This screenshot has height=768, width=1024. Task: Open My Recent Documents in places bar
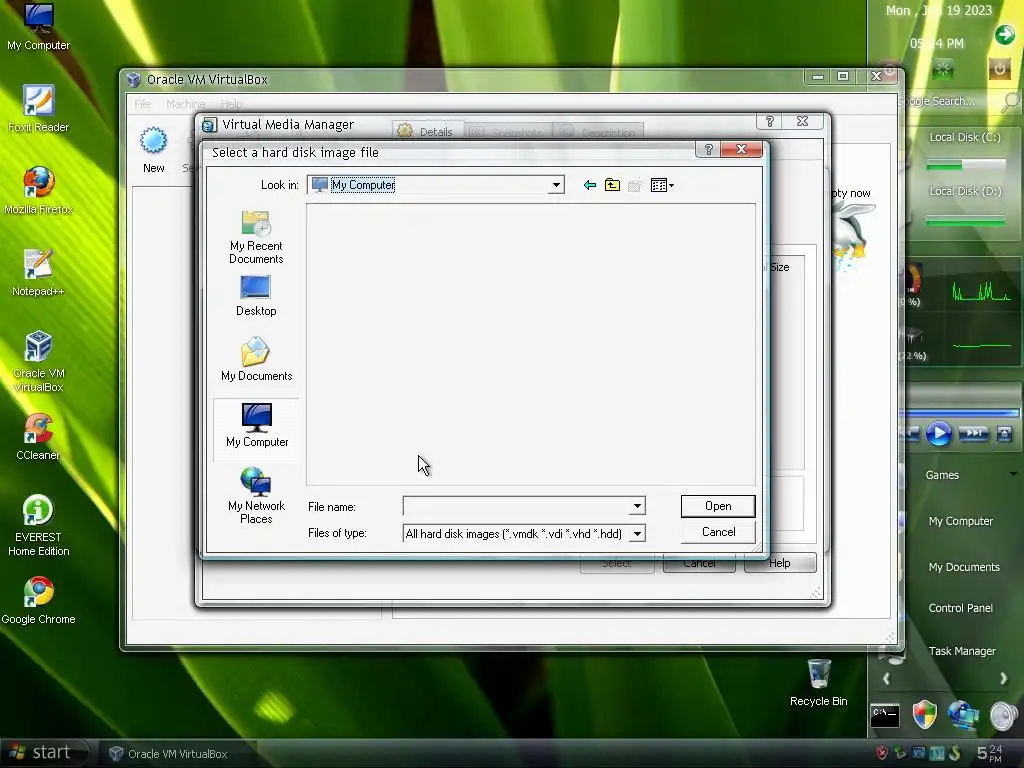point(256,237)
